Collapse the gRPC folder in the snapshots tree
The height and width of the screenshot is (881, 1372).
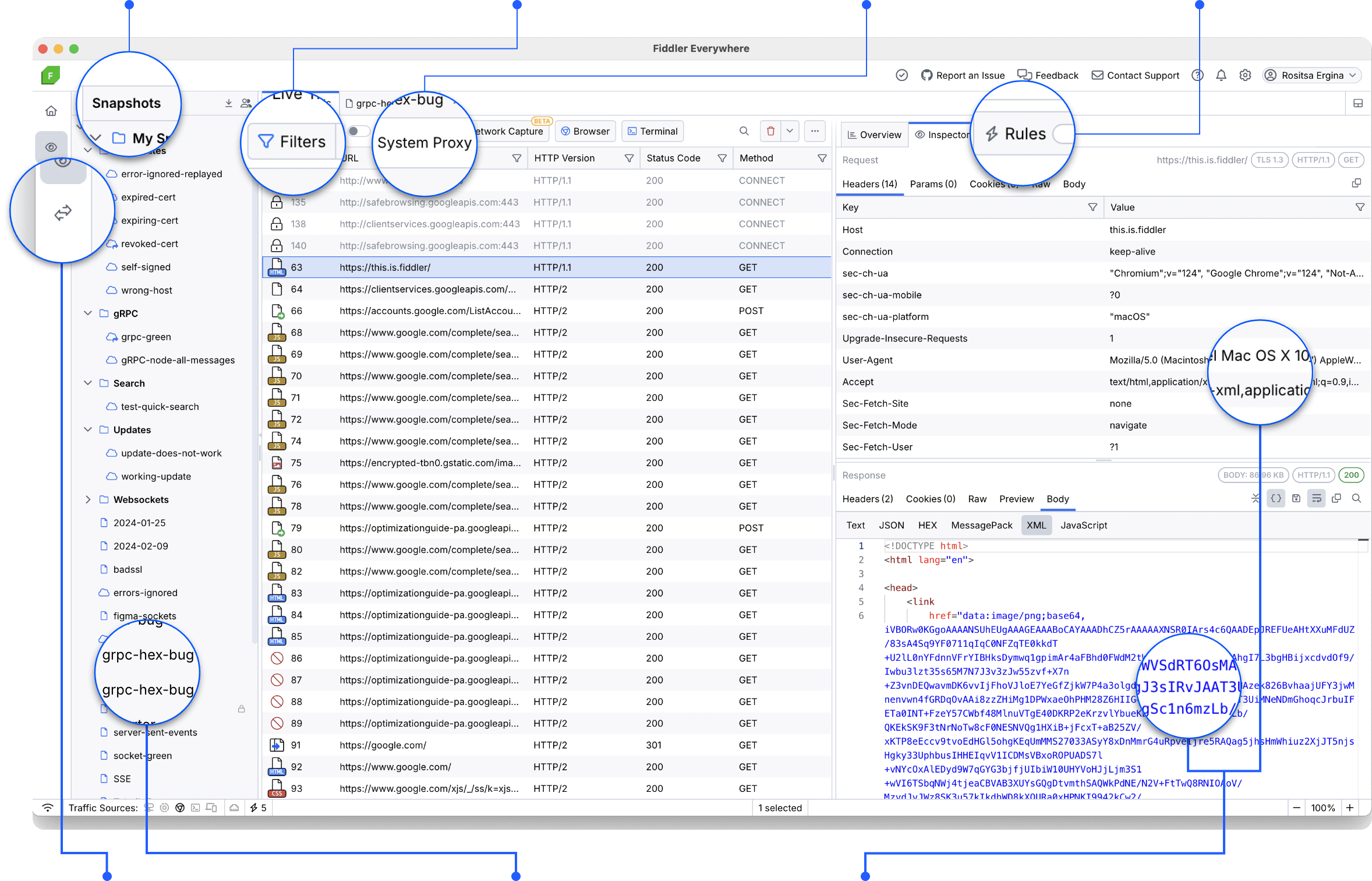(x=88, y=313)
